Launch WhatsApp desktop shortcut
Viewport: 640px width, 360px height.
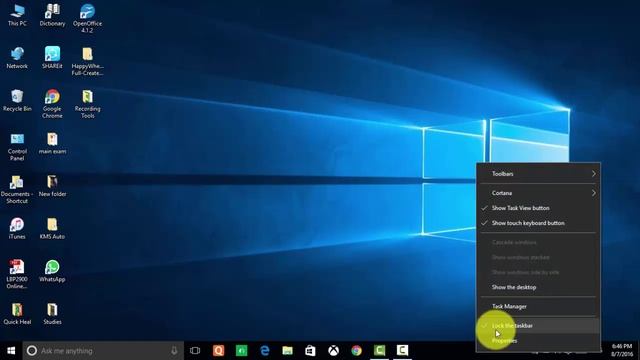tap(52, 271)
